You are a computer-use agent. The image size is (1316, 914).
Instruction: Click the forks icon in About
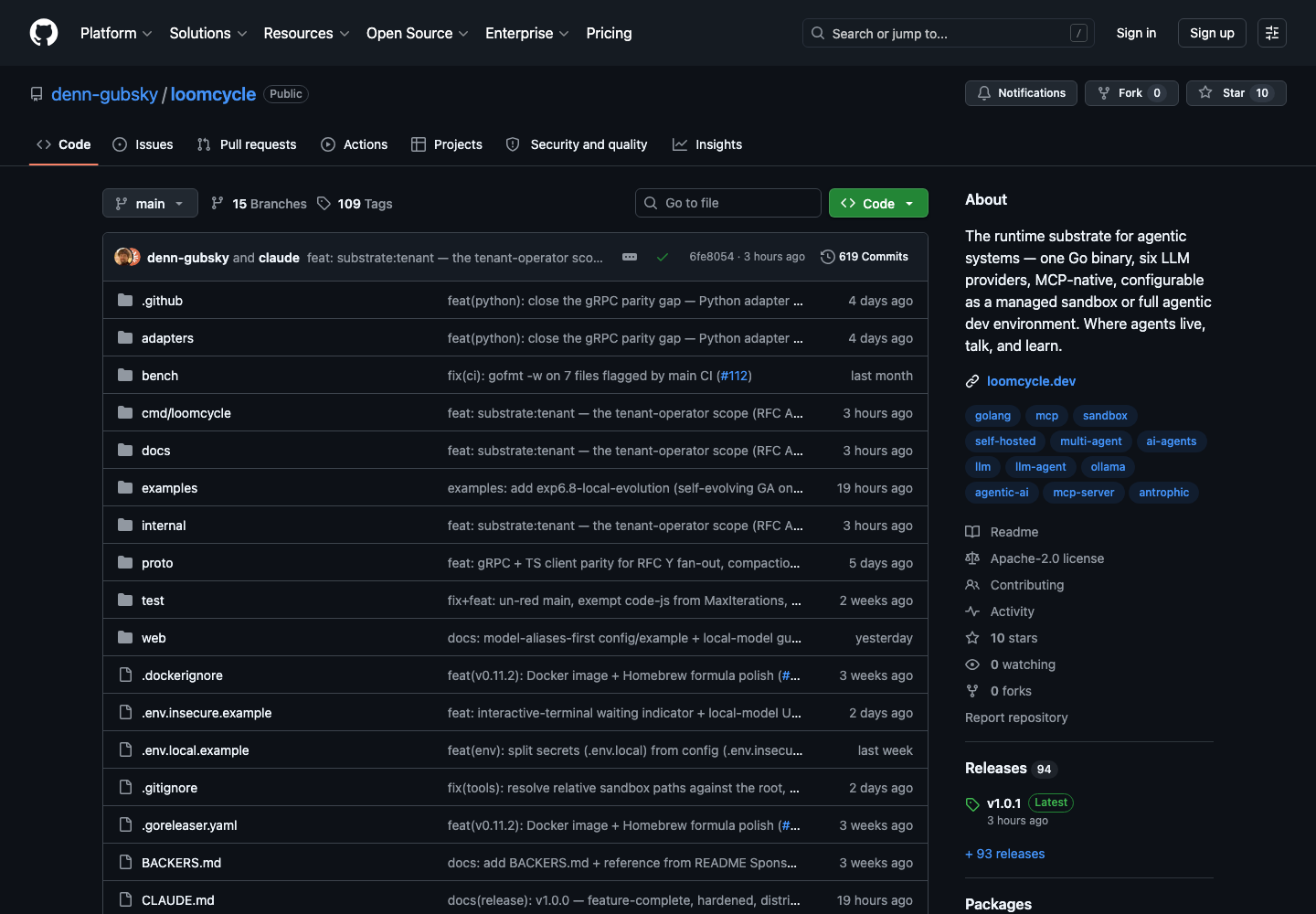(x=972, y=691)
